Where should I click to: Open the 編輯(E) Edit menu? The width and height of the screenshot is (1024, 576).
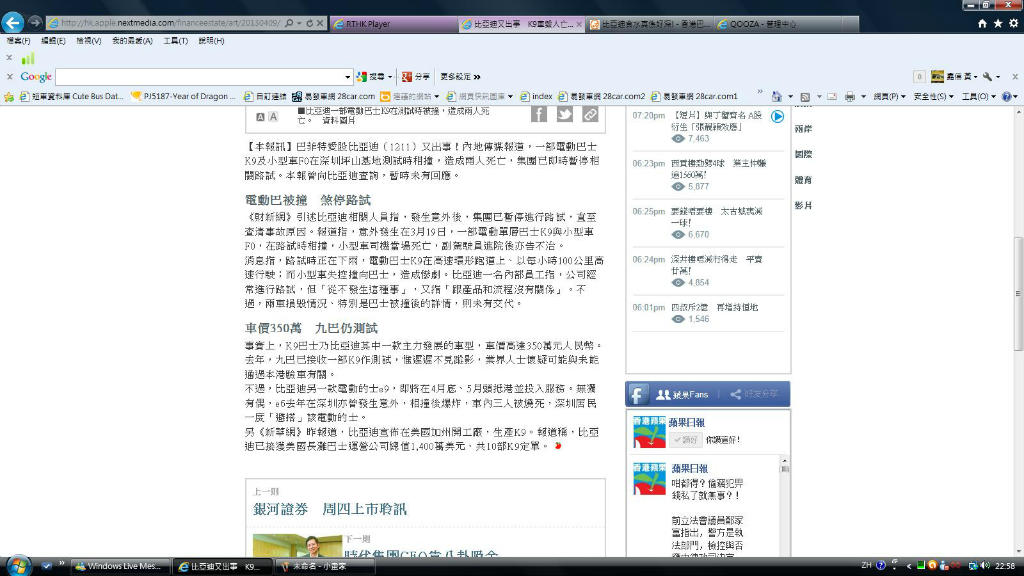pos(53,40)
